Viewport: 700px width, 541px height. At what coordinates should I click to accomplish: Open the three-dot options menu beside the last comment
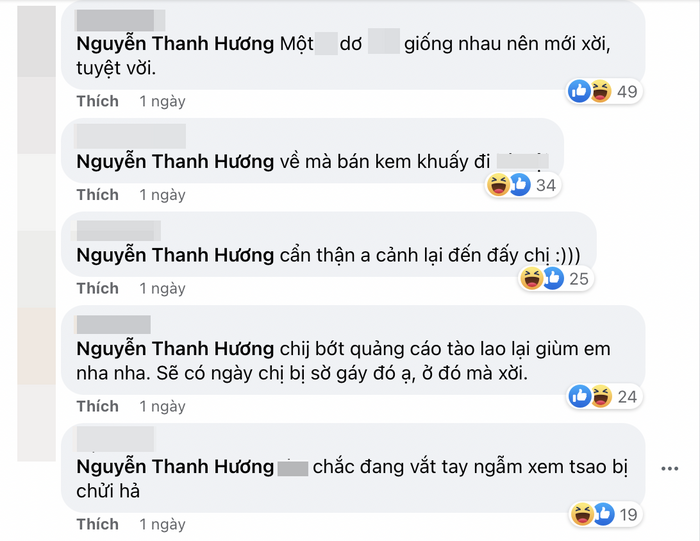click(x=669, y=468)
